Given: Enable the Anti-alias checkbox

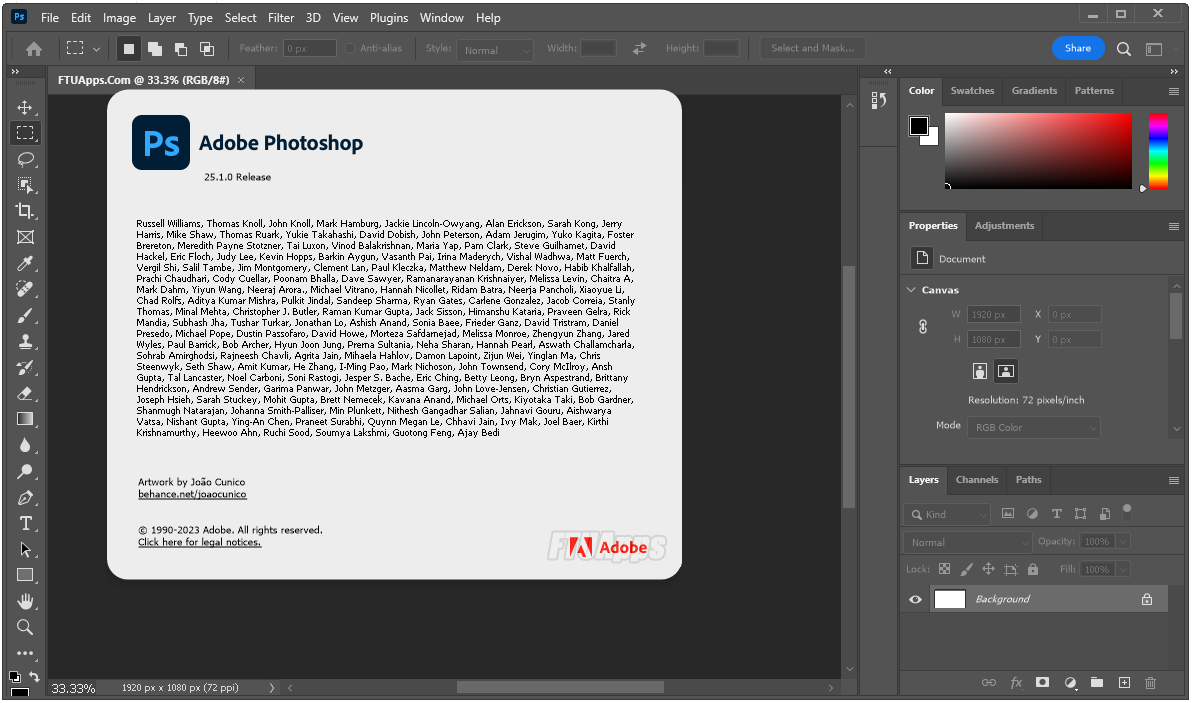Looking at the screenshot, I should (x=350, y=48).
